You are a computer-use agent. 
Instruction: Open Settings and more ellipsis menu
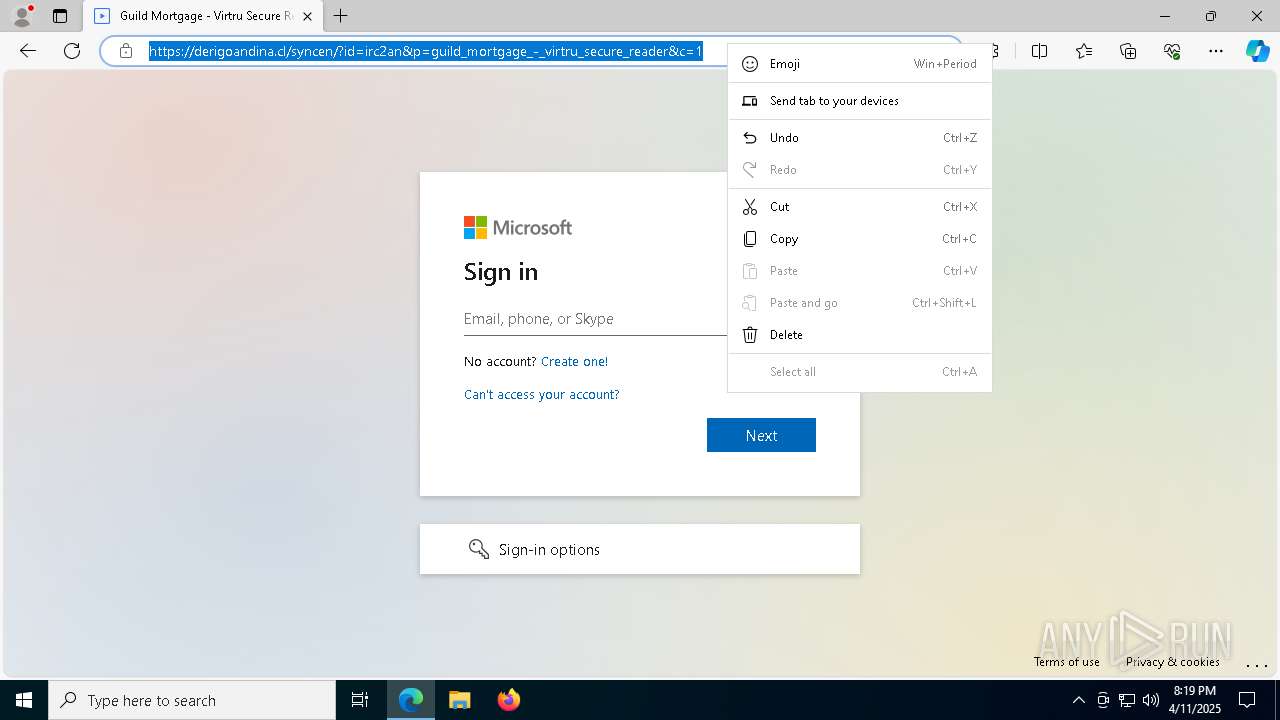[x=1216, y=51]
